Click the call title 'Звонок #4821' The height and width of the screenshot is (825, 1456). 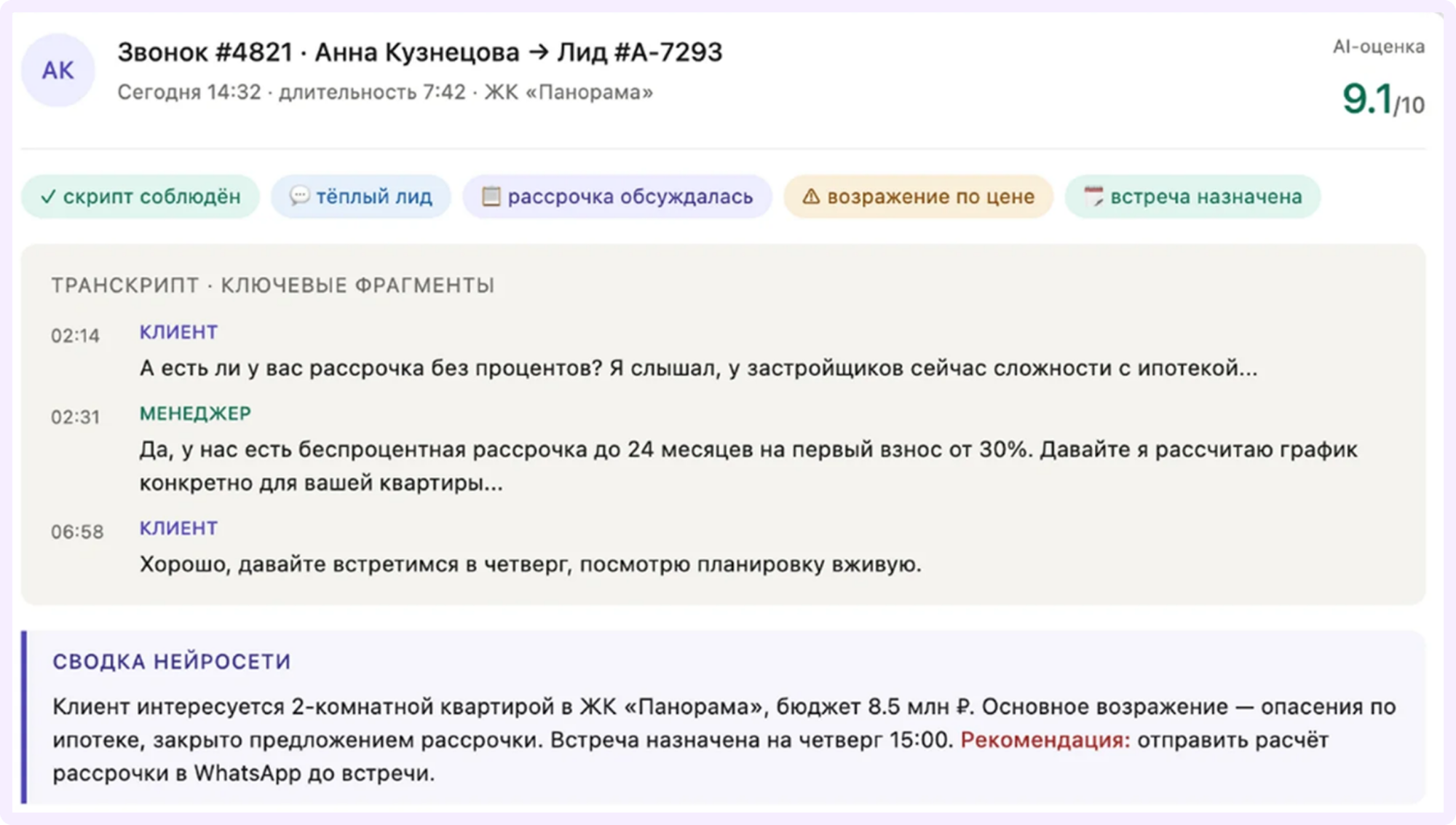click(205, 52)
